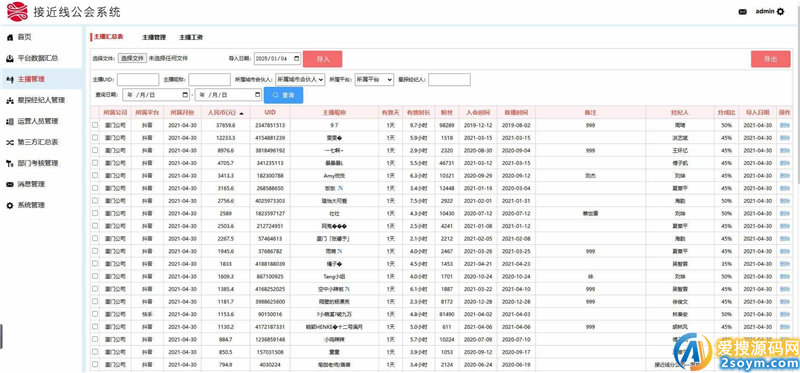The image size is (800, 373).
Task: Click the 所属平台 column header
Action: (147, 112)
